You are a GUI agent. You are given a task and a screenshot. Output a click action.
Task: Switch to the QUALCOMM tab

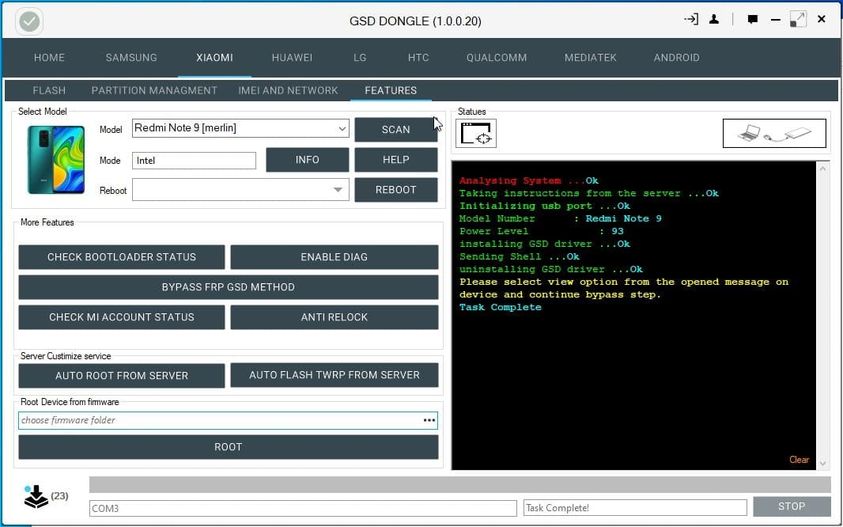pyautogui.click(x=496, y=58)
